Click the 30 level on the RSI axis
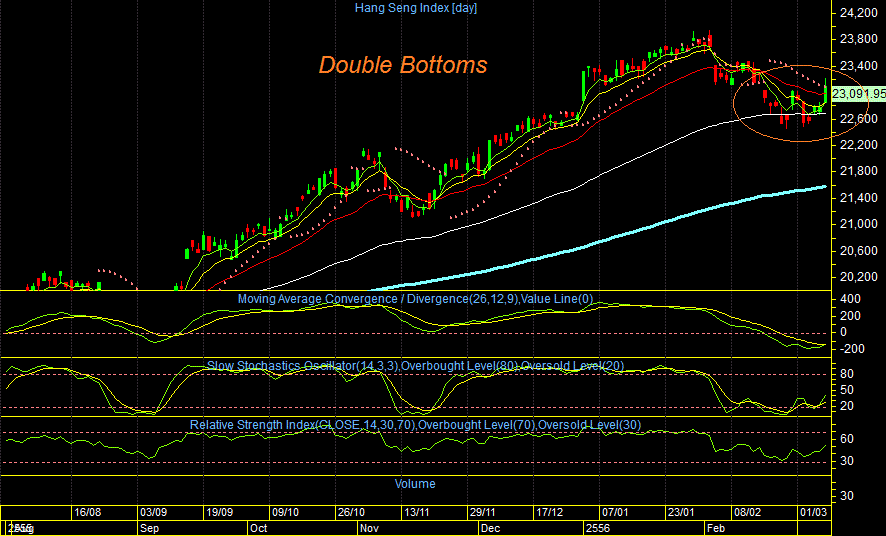Viewport: 886px width, 536px height. (x=846, y=461)
